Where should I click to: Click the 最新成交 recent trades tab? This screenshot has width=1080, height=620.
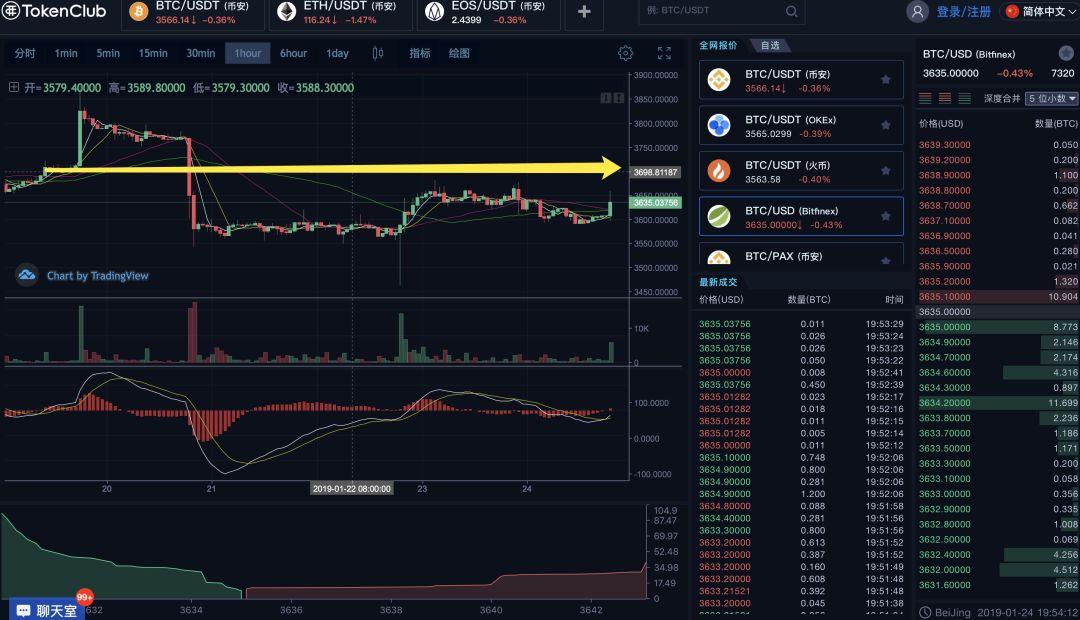click(718, 282)
